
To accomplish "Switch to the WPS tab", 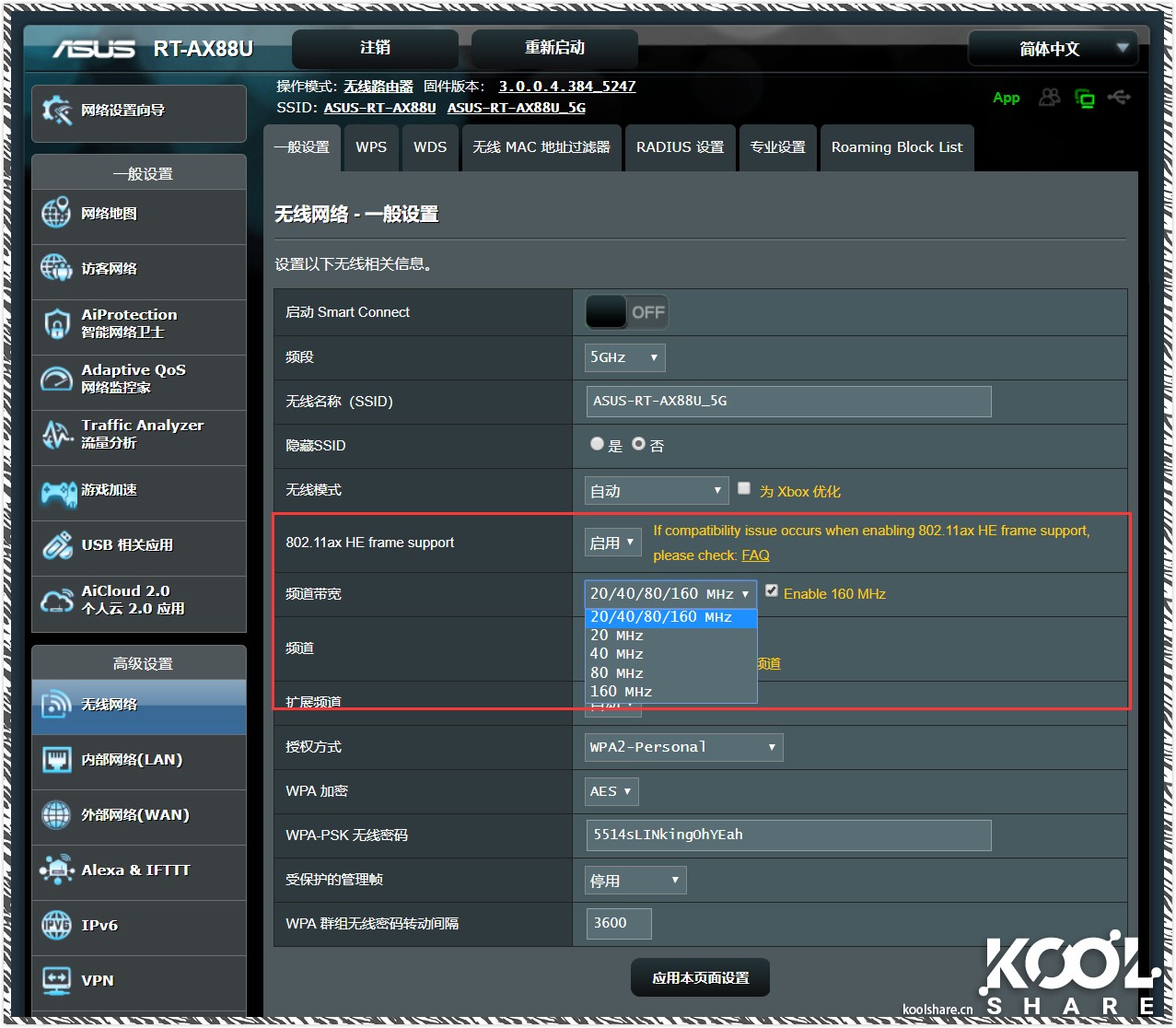I will coord(371,147).
